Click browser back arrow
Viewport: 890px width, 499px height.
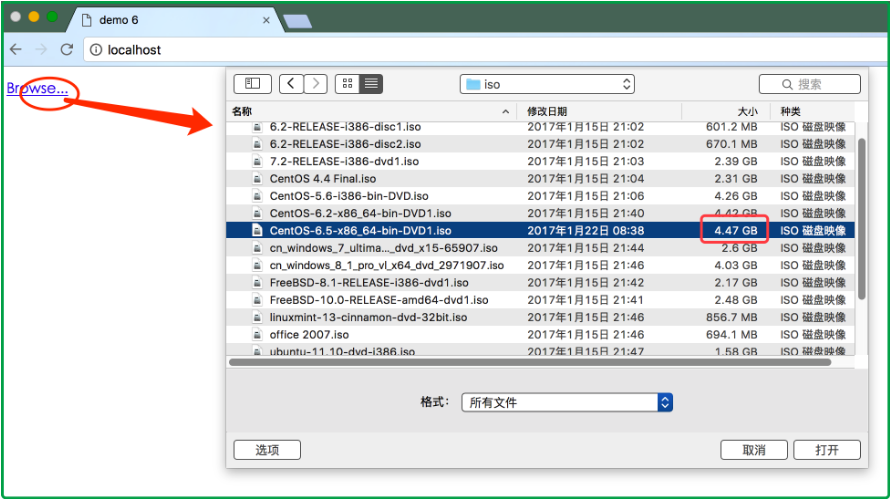click(16, 49)
